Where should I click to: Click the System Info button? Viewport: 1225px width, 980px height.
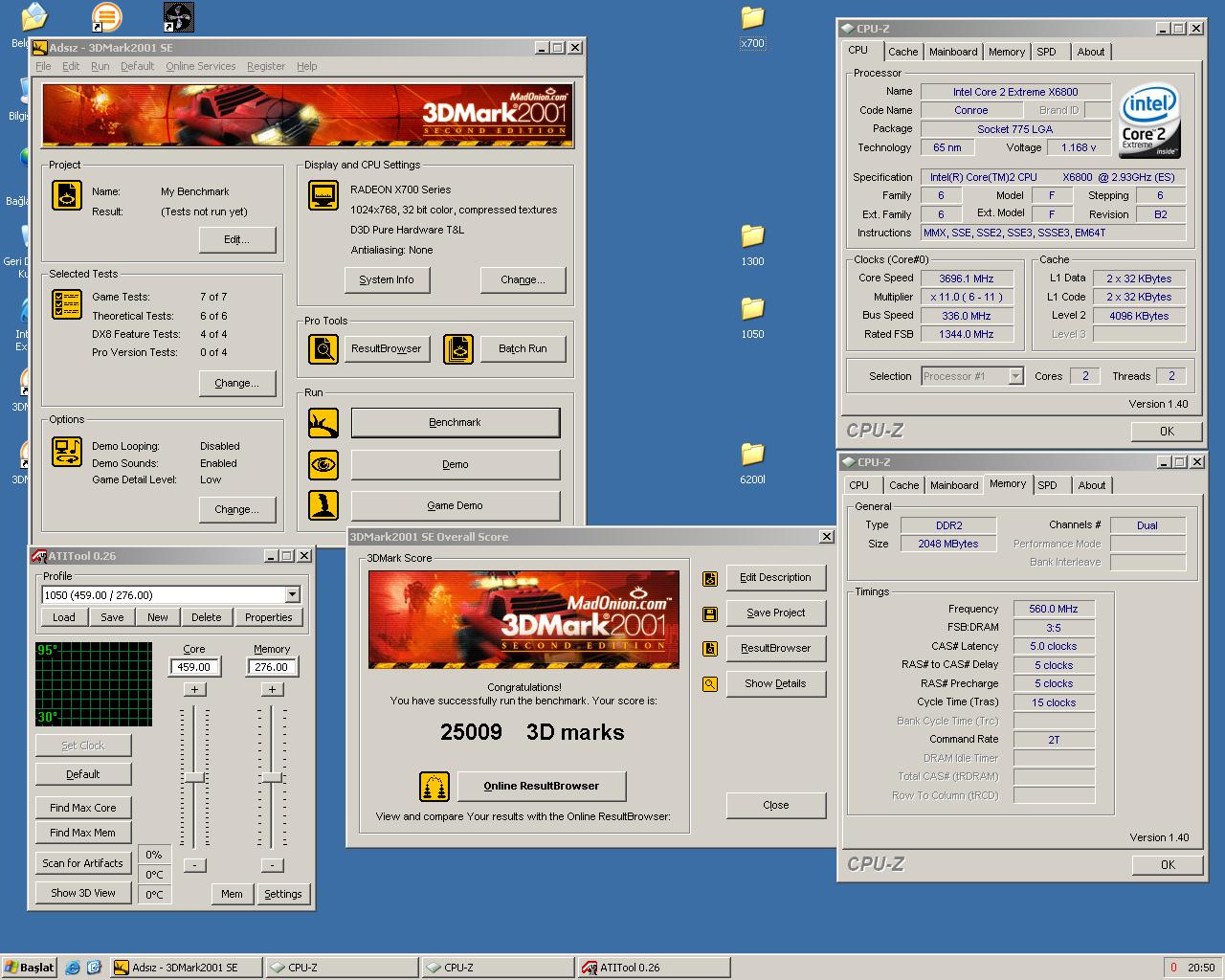tap(387, 279)
